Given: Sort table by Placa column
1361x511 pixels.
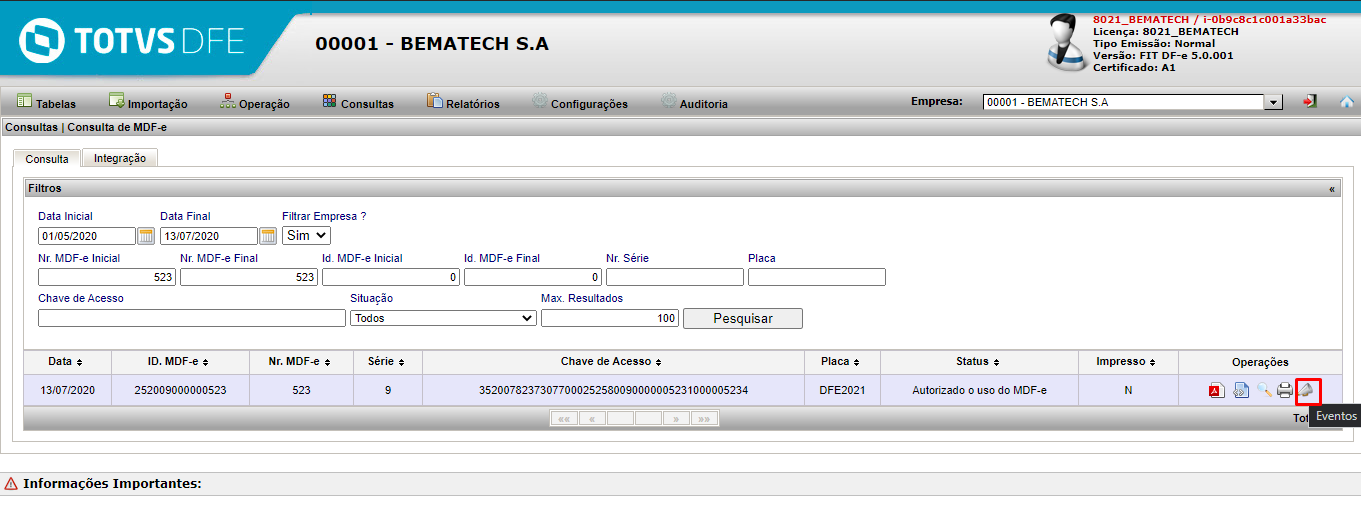Looking at the screenshot, I should [842, 362].
